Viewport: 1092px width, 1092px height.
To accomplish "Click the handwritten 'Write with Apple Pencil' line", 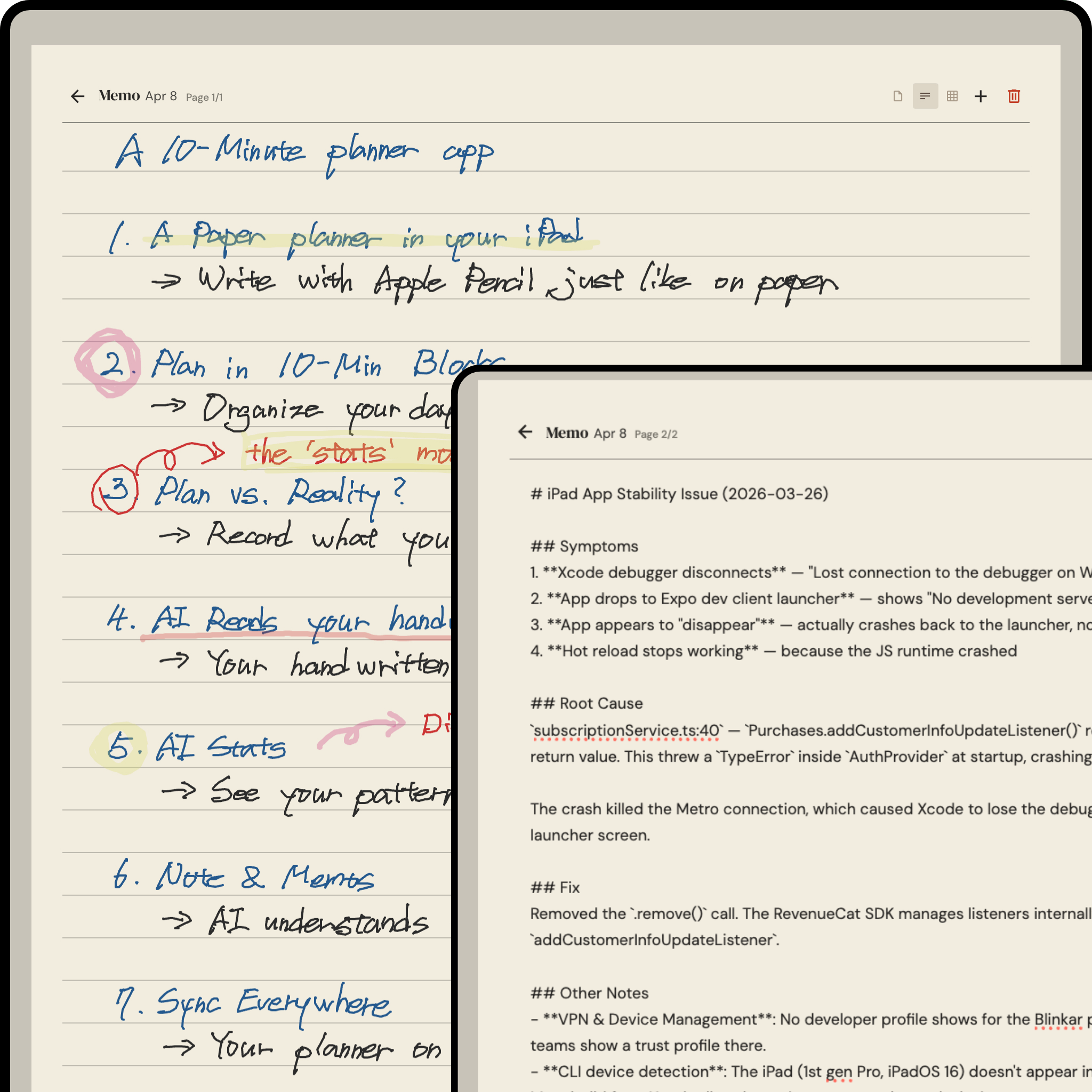I will [x=495, y=283].
